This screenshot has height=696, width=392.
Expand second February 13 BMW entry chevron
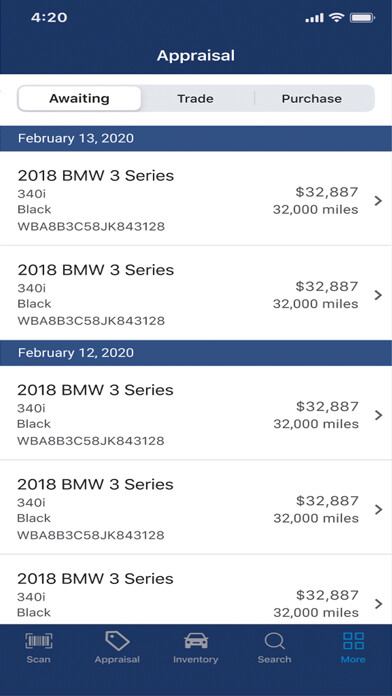coord(378,295)
